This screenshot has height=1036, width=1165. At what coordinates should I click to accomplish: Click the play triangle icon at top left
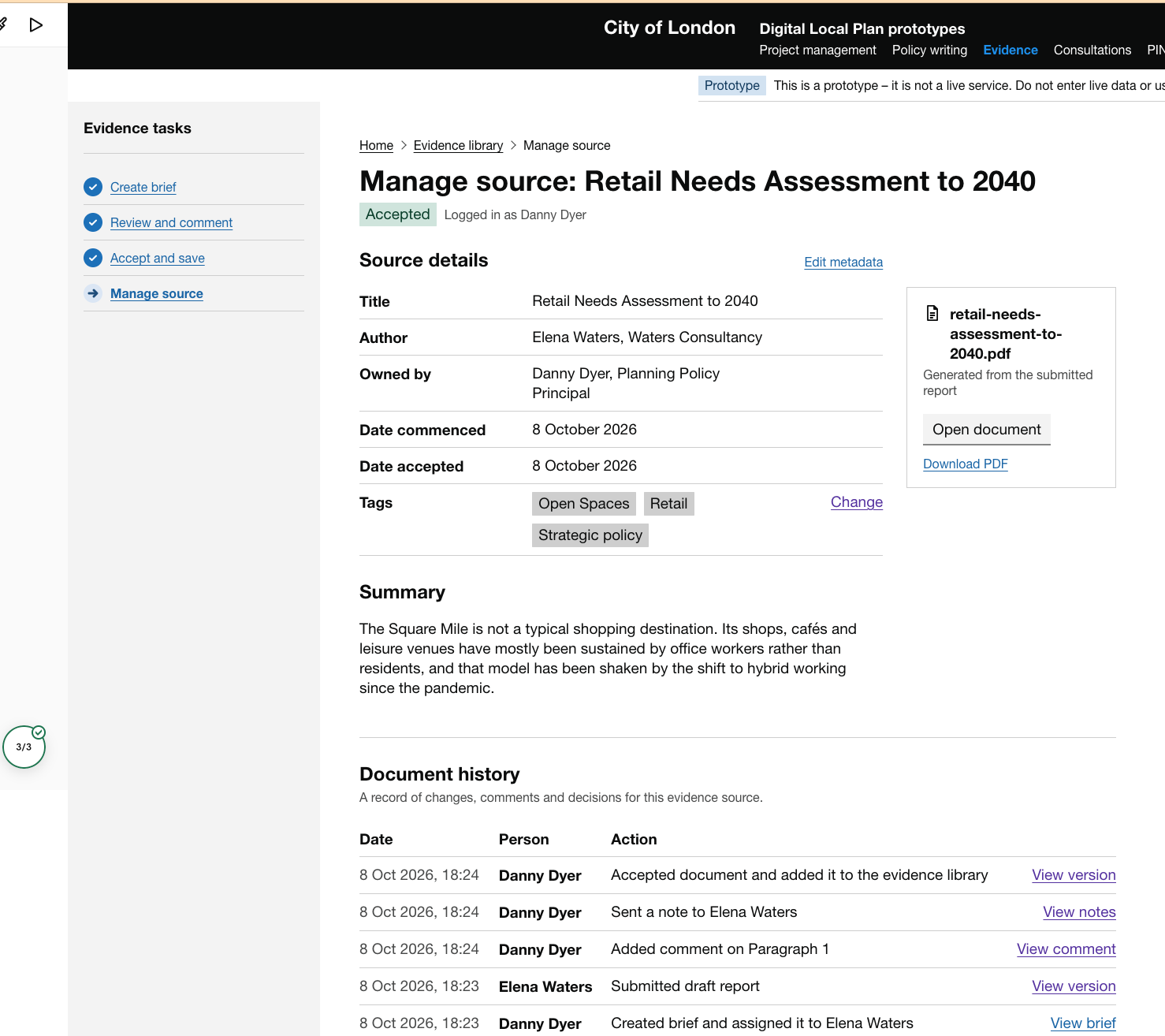click(35, 25)
